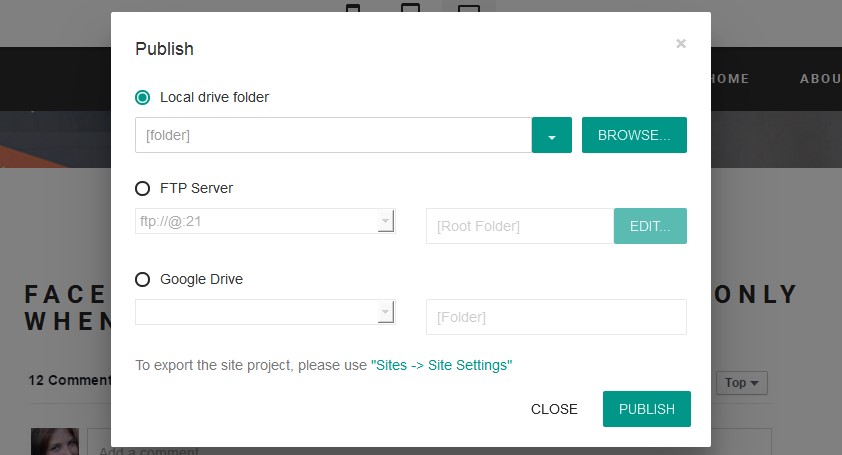The height and width of the screenshot is (455, 842).
Task: Click the commenter avatar thumbnail
Action: (55, 442)
